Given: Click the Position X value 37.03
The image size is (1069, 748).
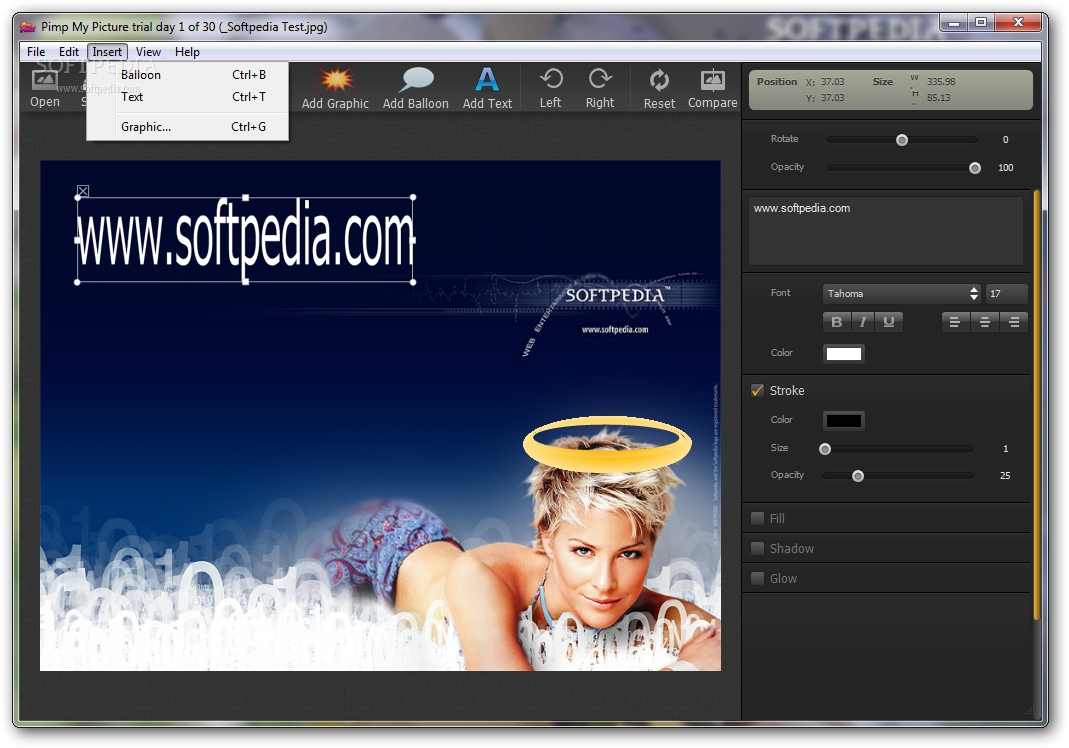Looking at the screenshot, I should 832,82.
